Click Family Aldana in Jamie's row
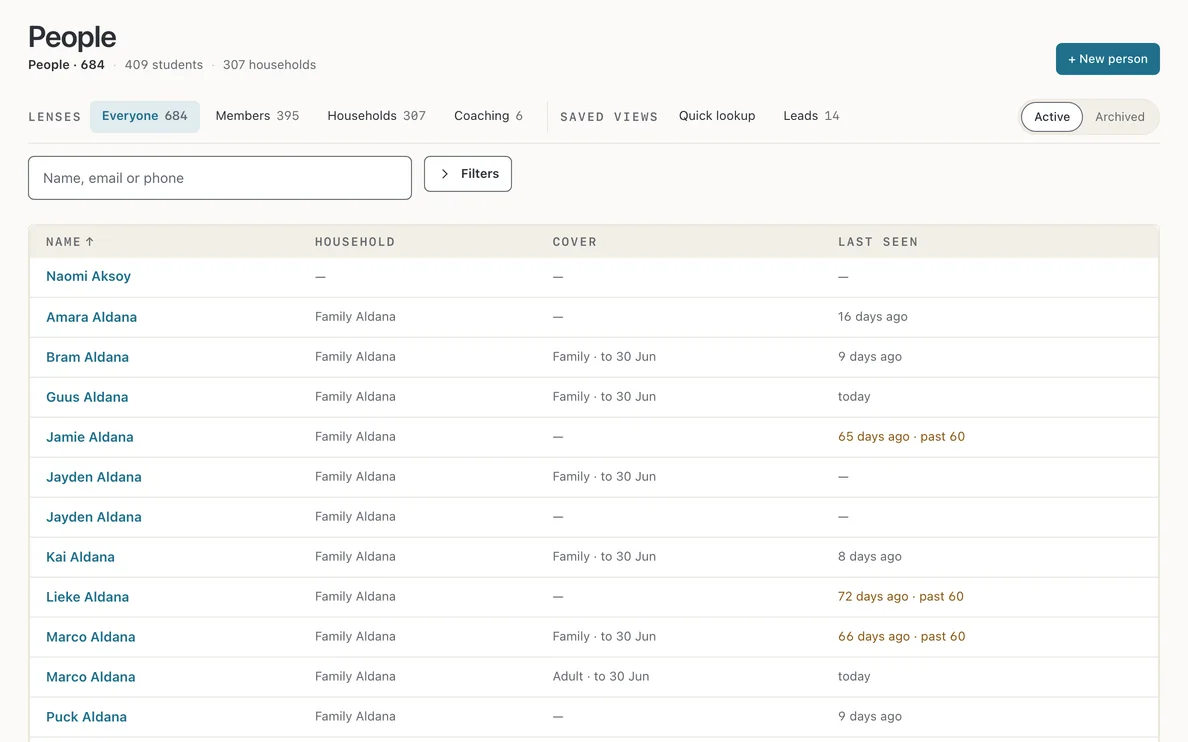This screenshot has height=742, width=1188. 355,437
